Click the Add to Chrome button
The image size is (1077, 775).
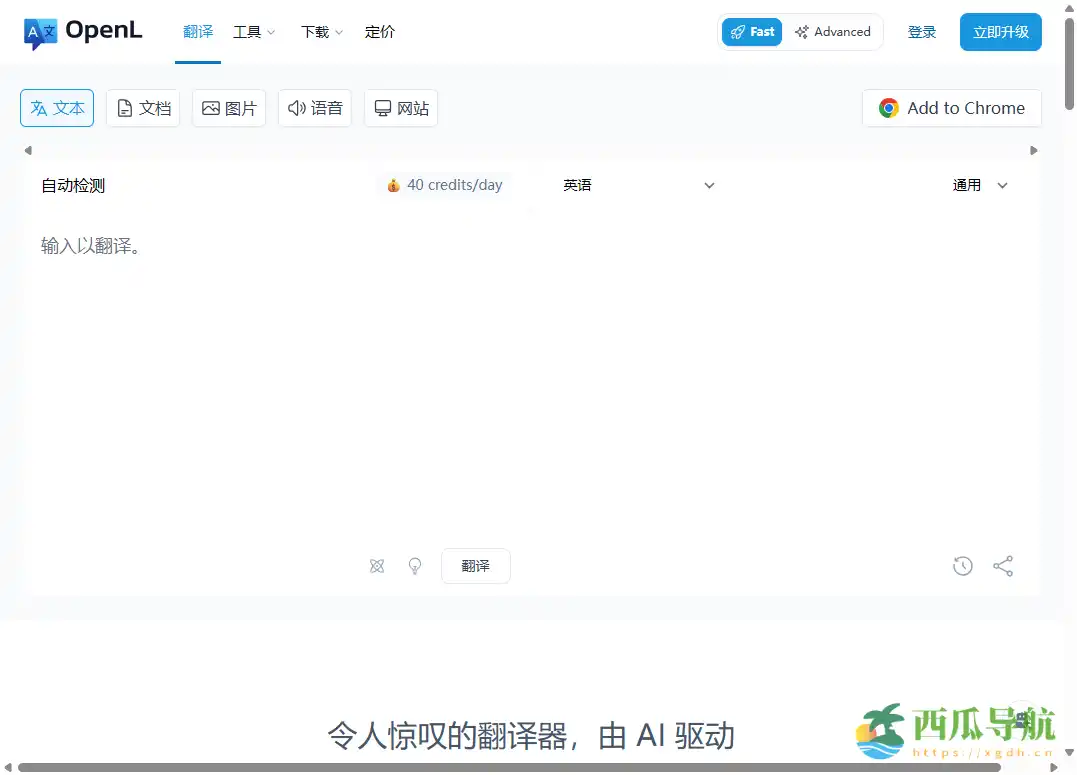(951, 107)
